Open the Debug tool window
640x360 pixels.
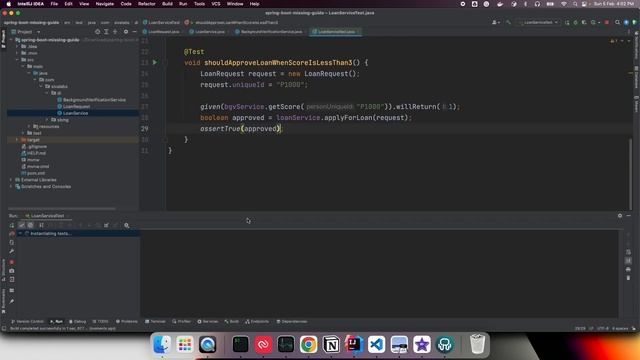(78, 322)
